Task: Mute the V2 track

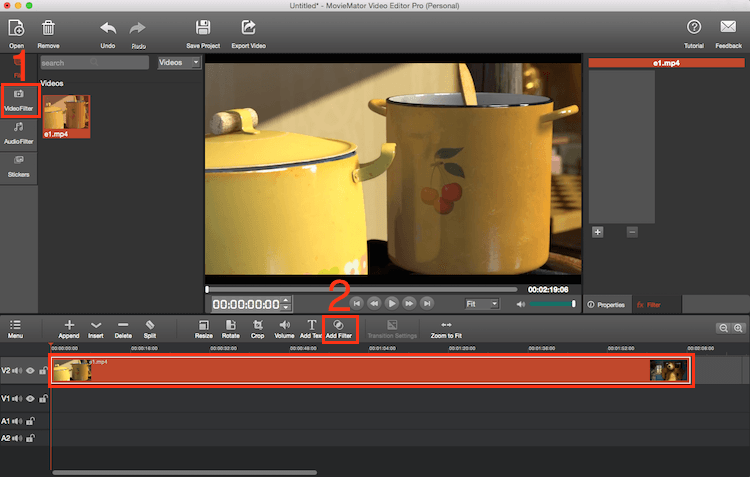Action: click(18, 370)
